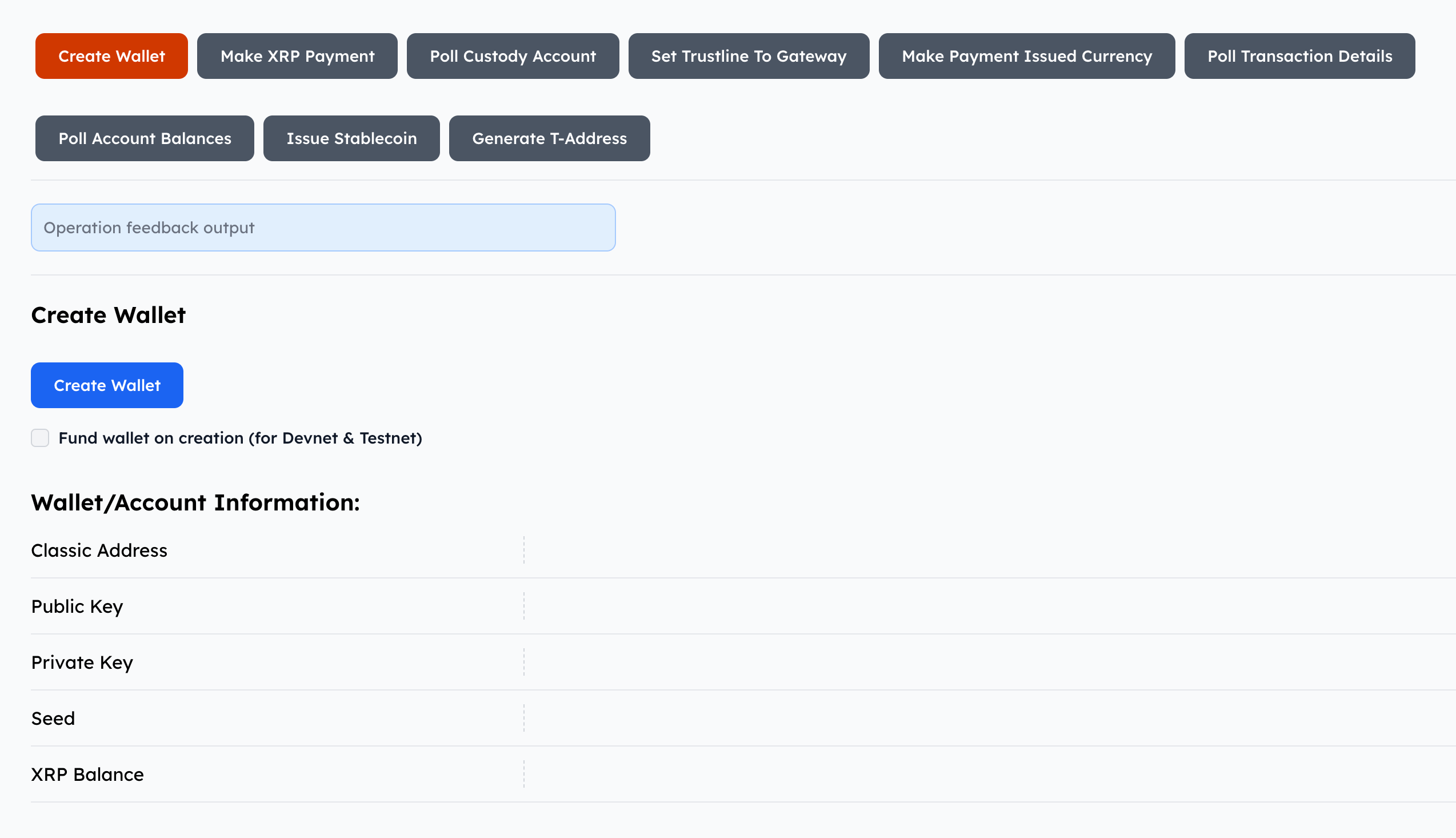Open the Poll Account Balances panel

145,138
